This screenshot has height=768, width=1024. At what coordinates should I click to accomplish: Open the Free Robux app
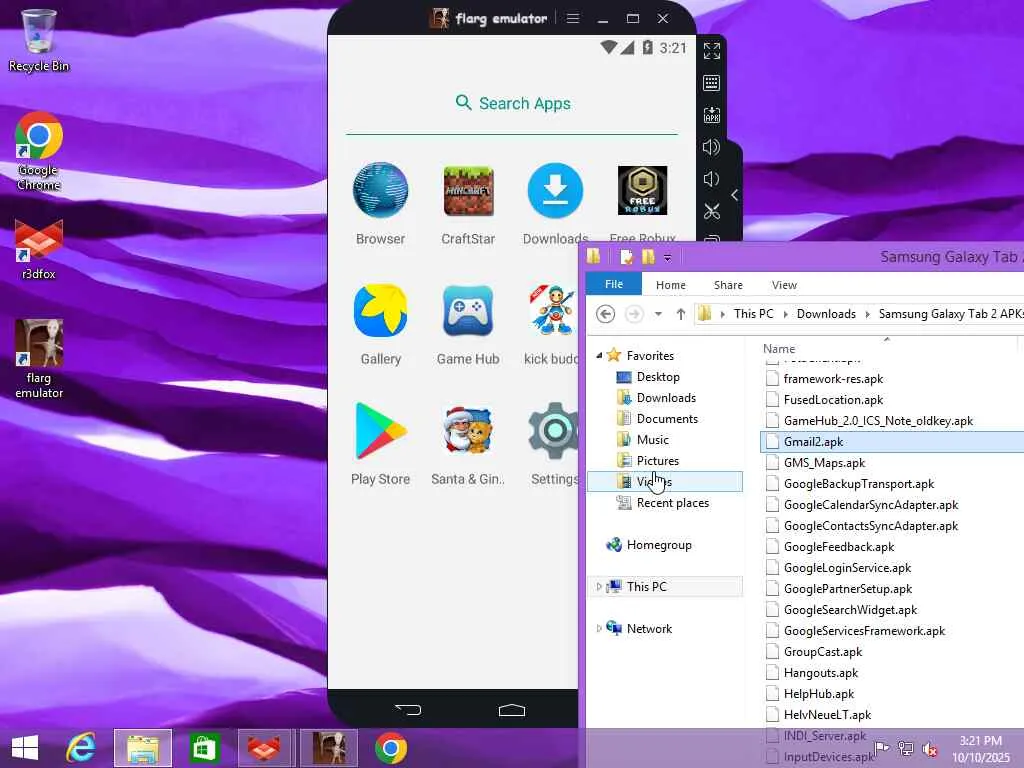(643, 191)
